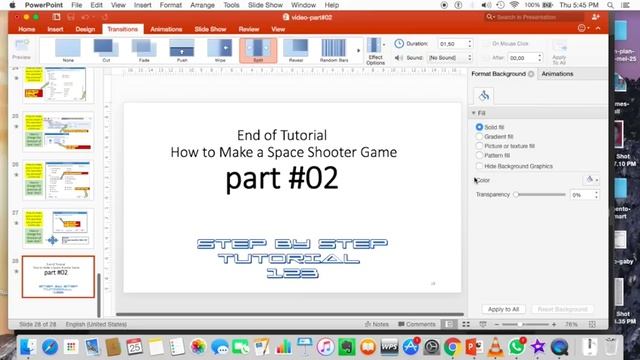The image size is (640, 360).
Task: Adjust the After time stepper
Action: [540, 58]
